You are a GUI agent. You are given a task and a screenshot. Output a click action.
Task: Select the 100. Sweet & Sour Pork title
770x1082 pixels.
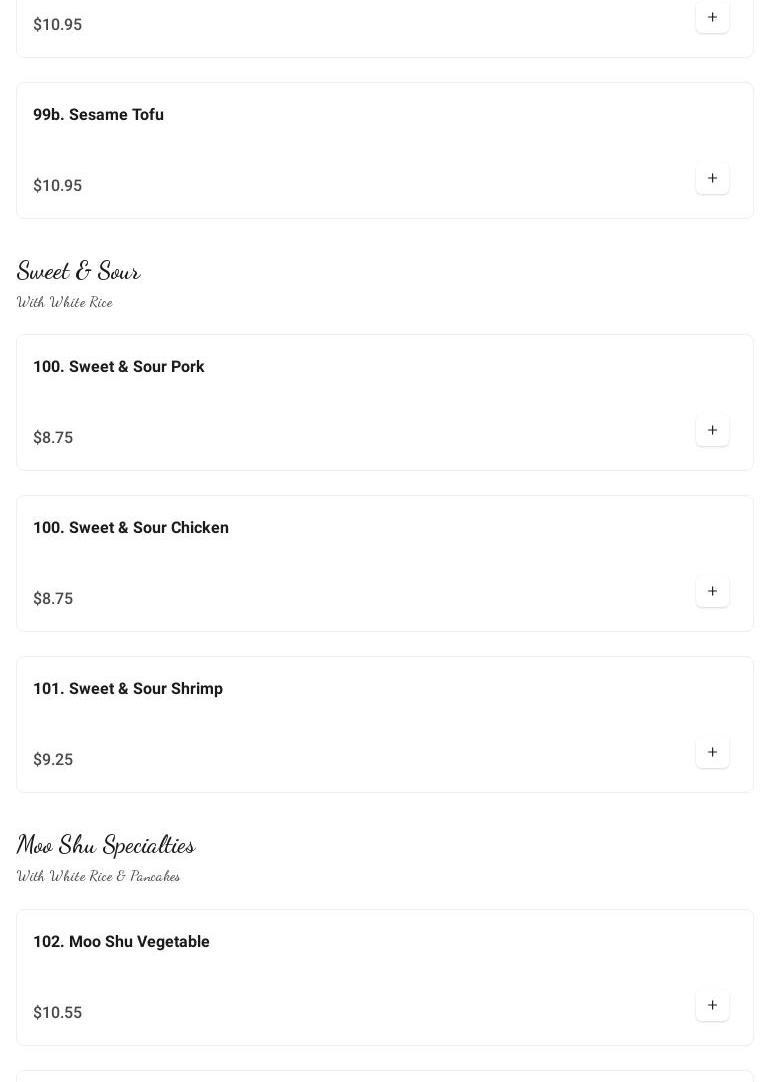118,367
